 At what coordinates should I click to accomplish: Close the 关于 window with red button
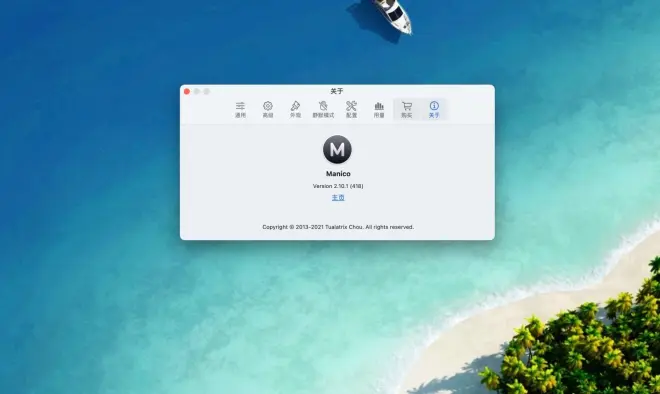(187, 91)
